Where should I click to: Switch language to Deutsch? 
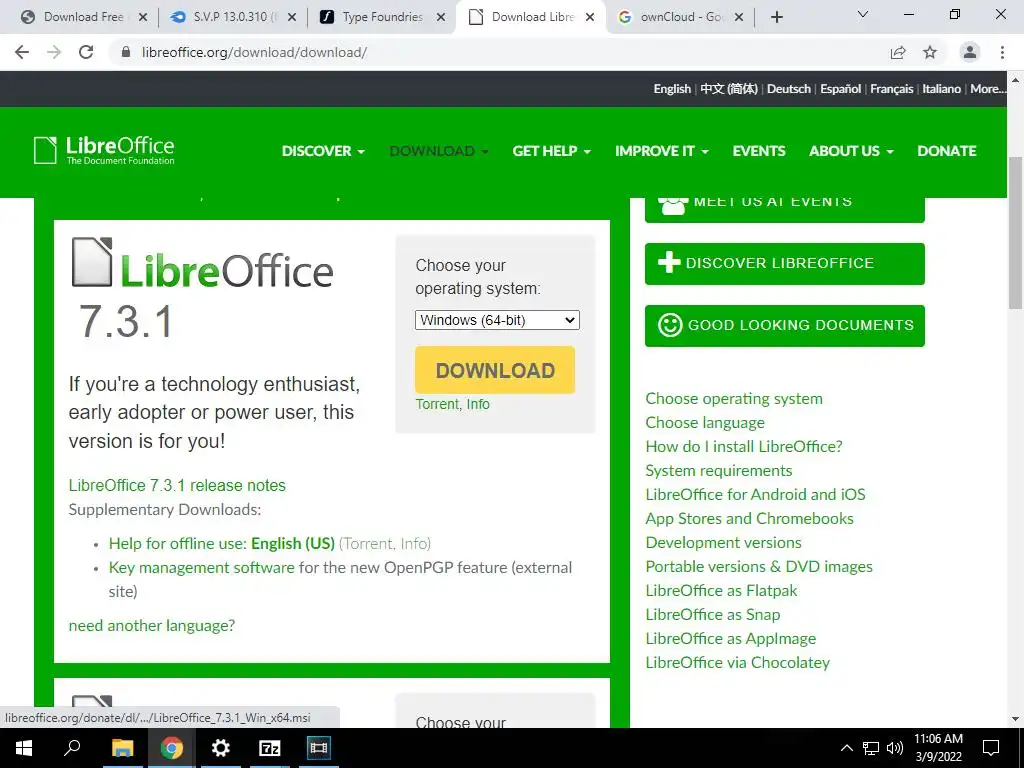[789, 89]
